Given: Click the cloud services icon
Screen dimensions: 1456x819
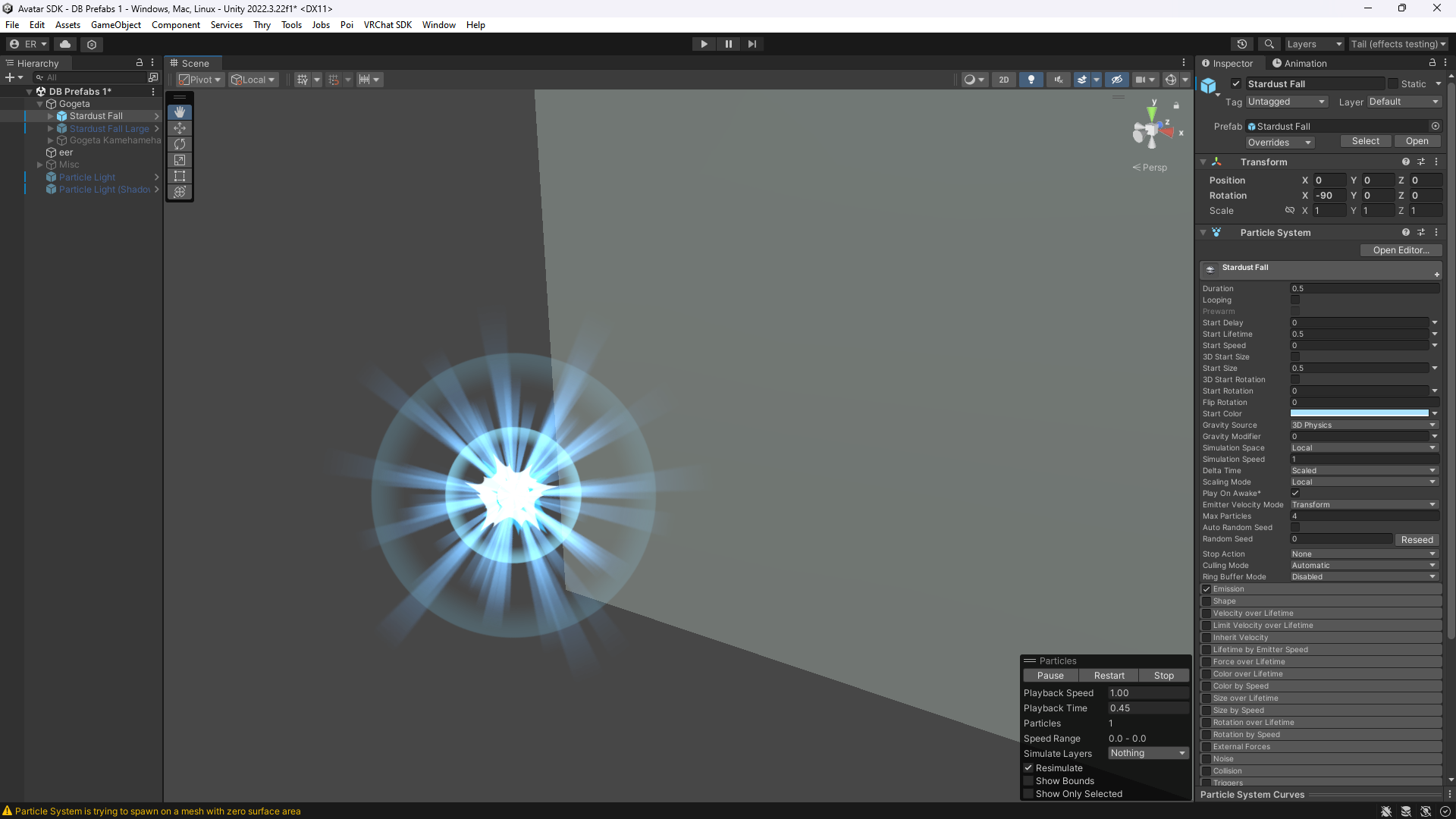Looking at the screenshot, I should point(65,44).
